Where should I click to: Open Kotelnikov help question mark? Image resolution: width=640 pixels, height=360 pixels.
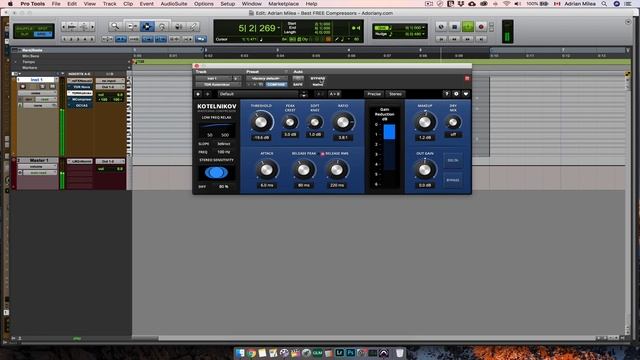[x=447, y=94]
